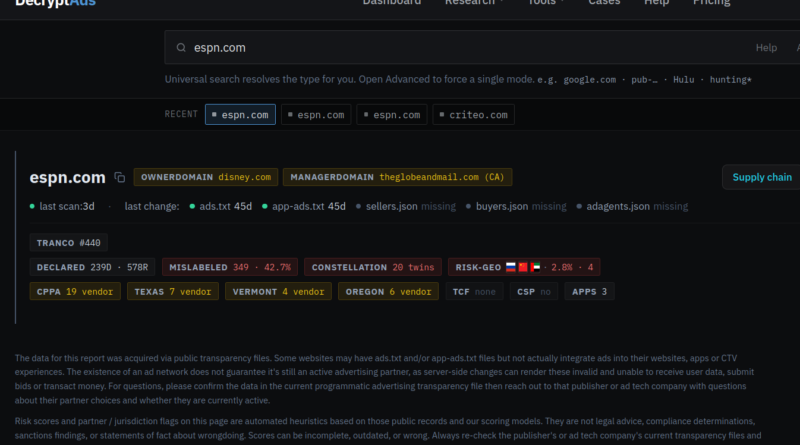Click adagents.json missing indicator
The image size is (800, 445).
coord(632,206)
